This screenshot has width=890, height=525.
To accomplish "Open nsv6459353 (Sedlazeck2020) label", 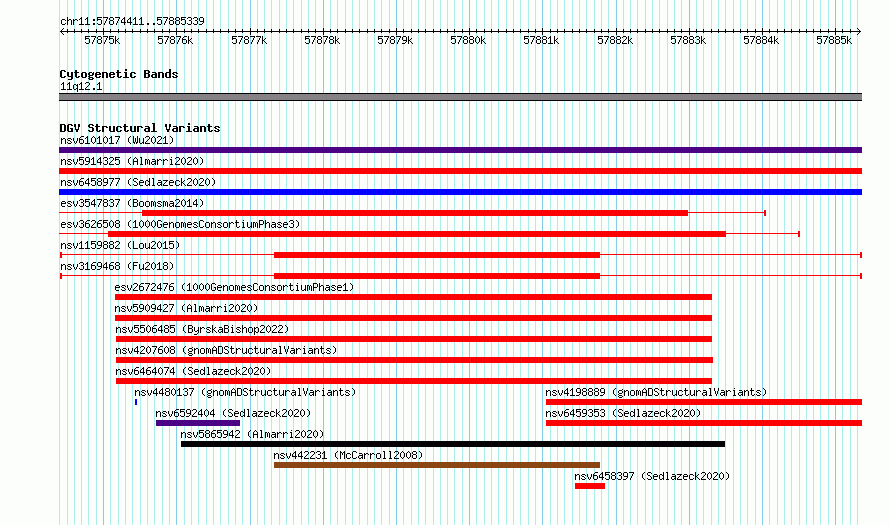I will tap(623, 413).
